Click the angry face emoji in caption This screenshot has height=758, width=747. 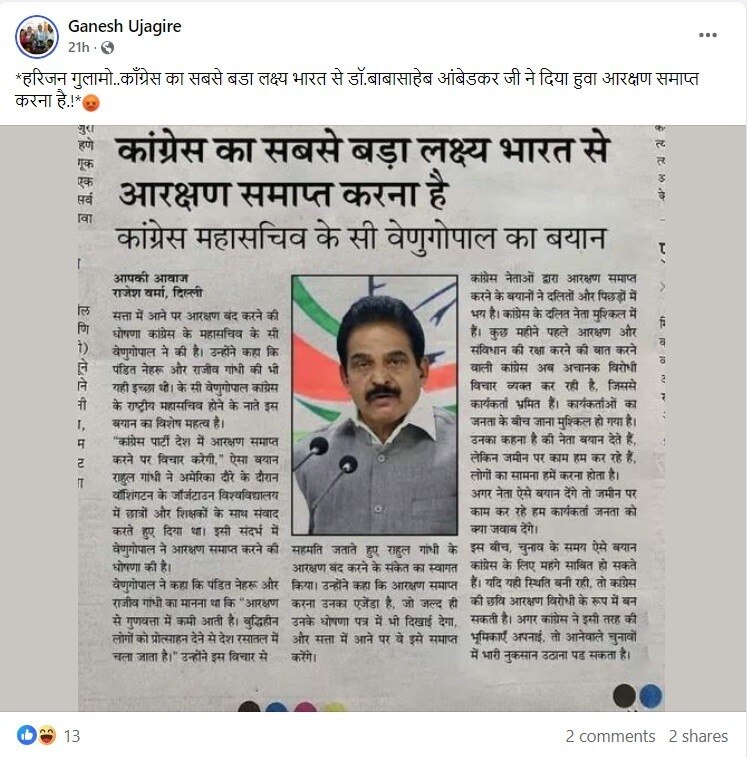[x=91, y=103]
